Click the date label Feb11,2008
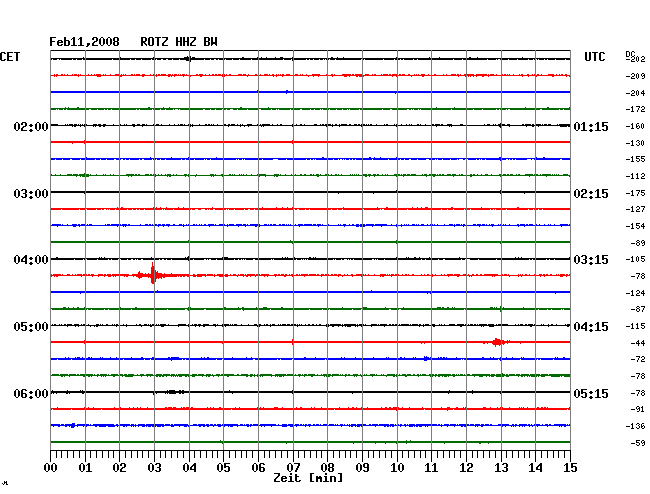Screen dimensions: 650x494 click(x=84, y=42)
